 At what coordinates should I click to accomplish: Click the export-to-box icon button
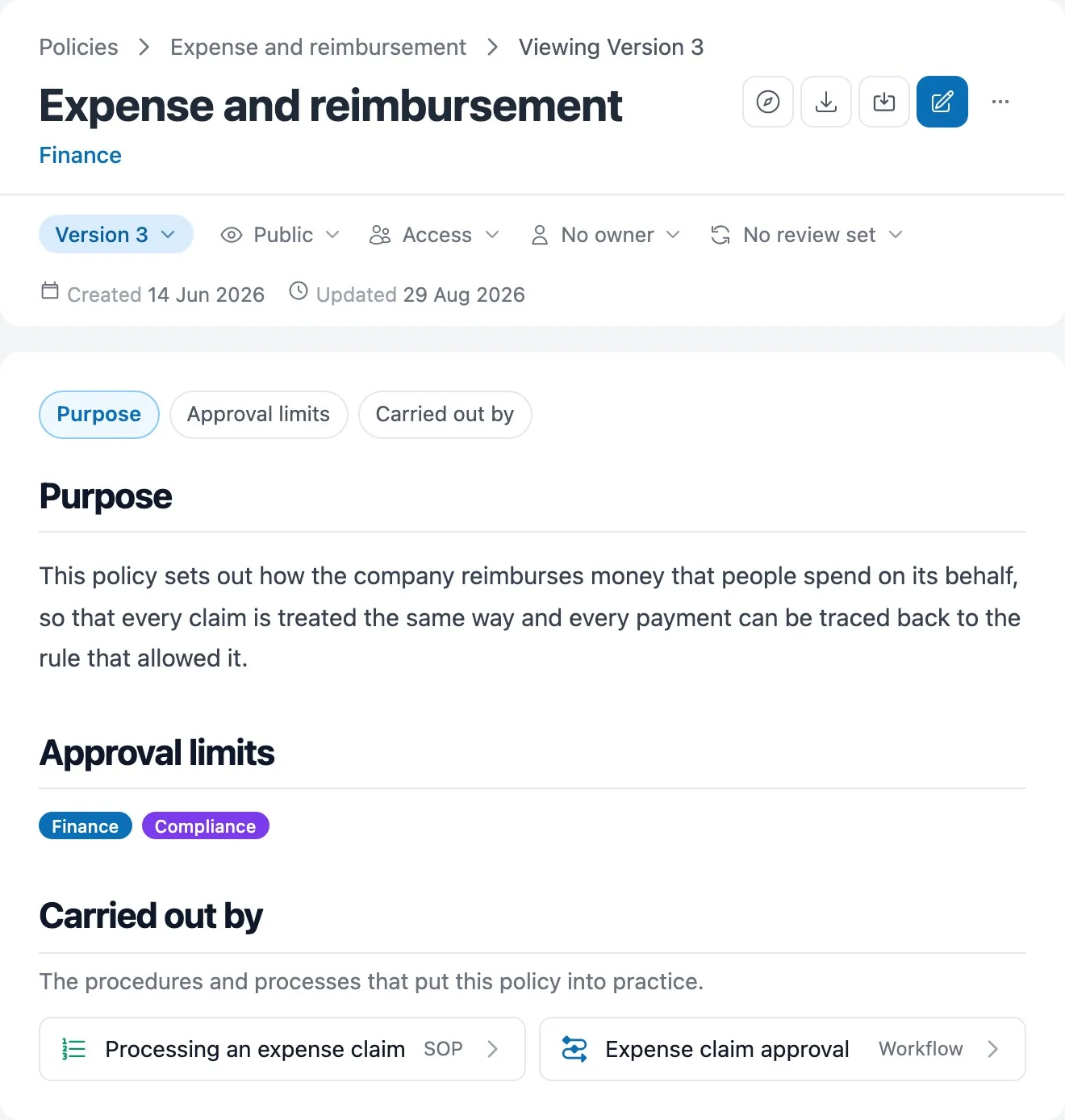pyautogui.click(x=884, y=102)
